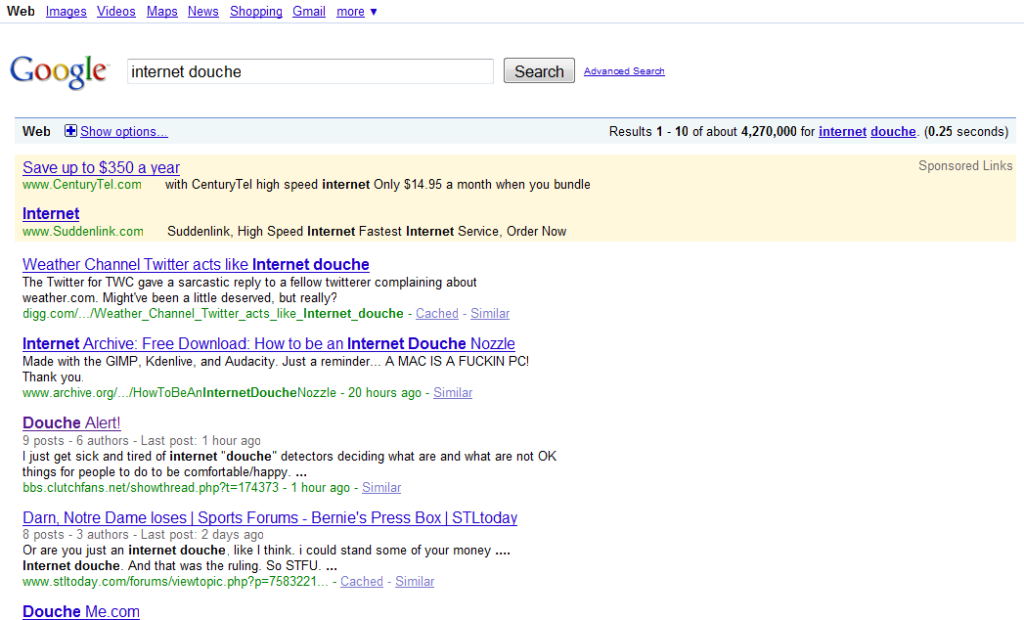This screenshot has height=620, width=1024.
Task: Find pages Similar to archive.org result
Action: click(453, 393)
